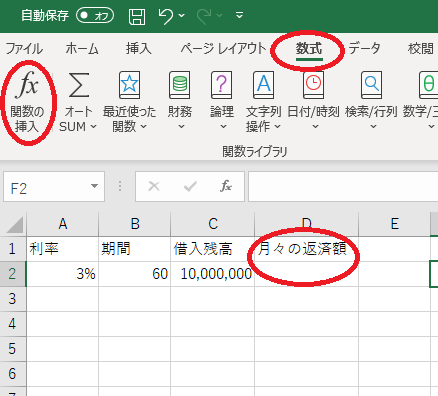Select column D header

pyautogui.click(x=307, y=224)
